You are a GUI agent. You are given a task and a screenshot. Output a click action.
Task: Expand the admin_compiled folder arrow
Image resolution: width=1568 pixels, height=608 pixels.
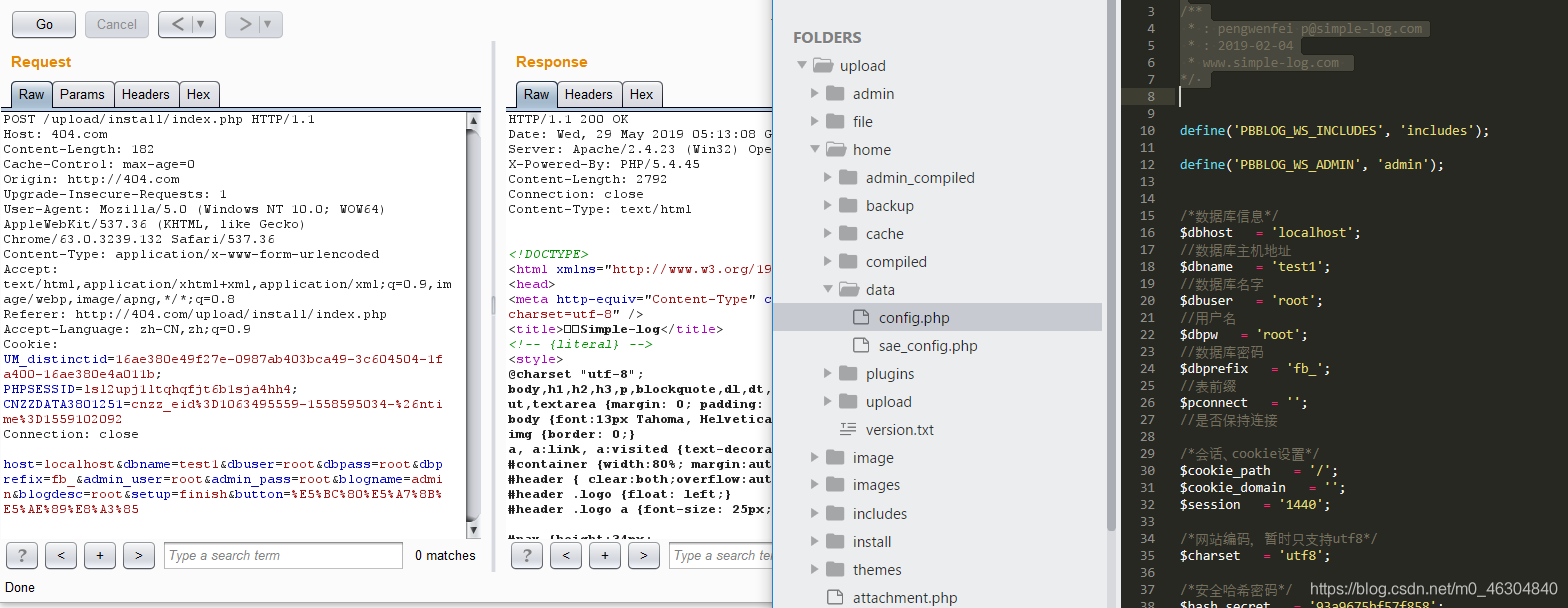[828, 178]
